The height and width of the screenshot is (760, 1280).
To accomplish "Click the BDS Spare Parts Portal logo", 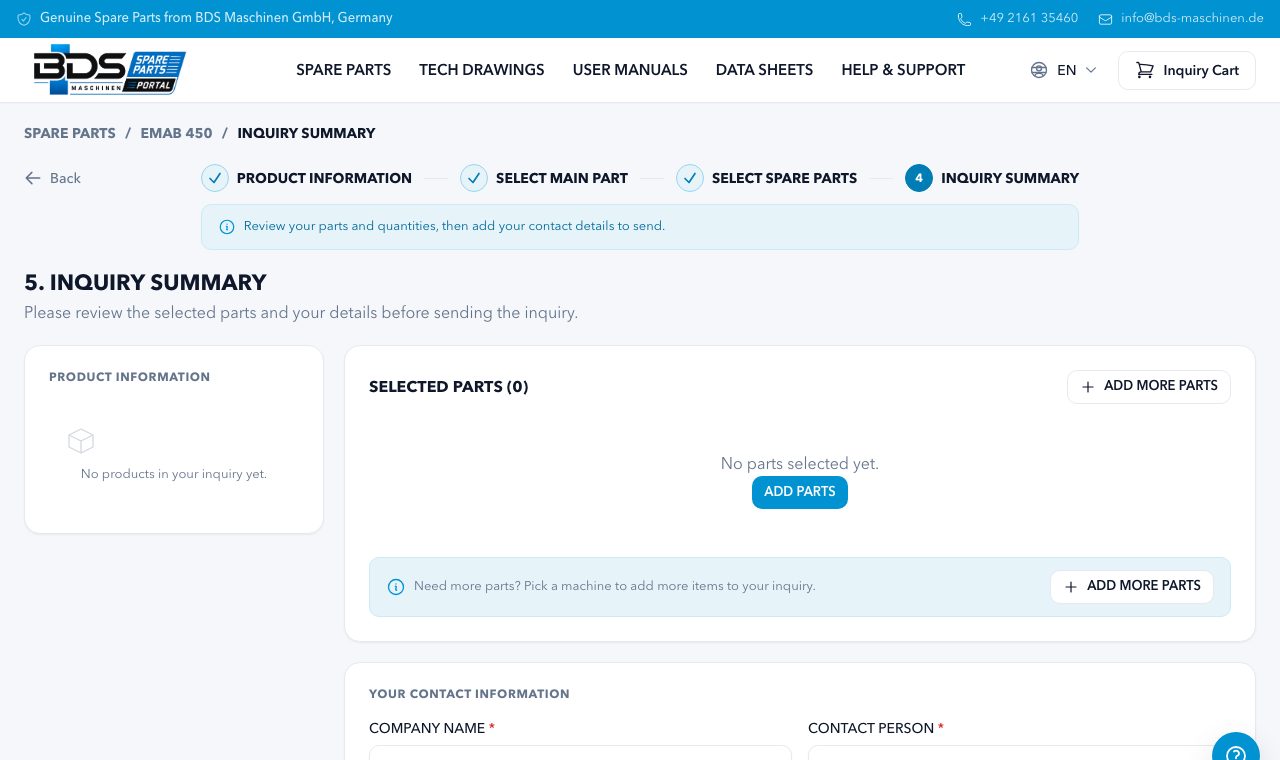I will click(110, 70).
